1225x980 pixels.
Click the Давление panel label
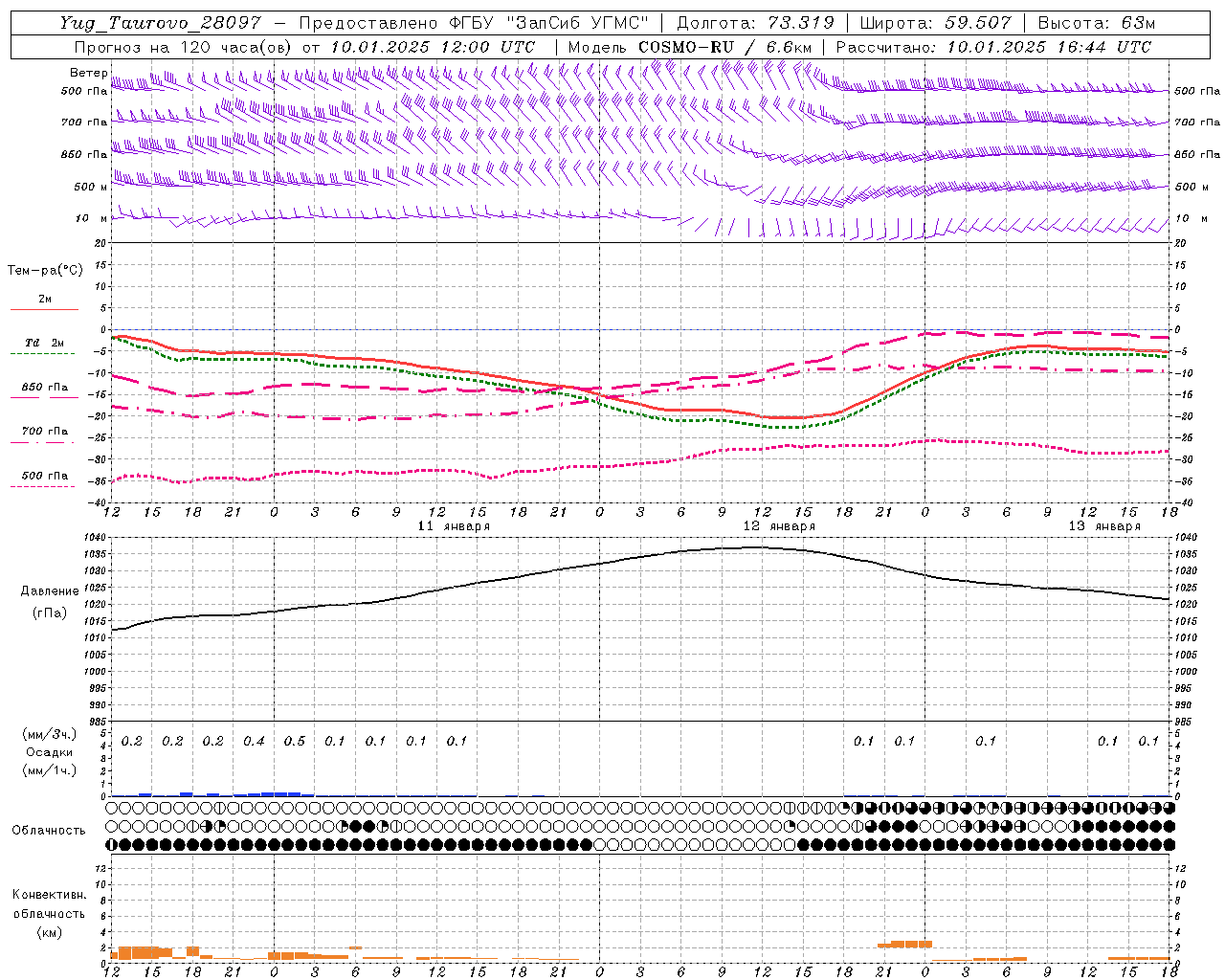[x=50, y=591]
